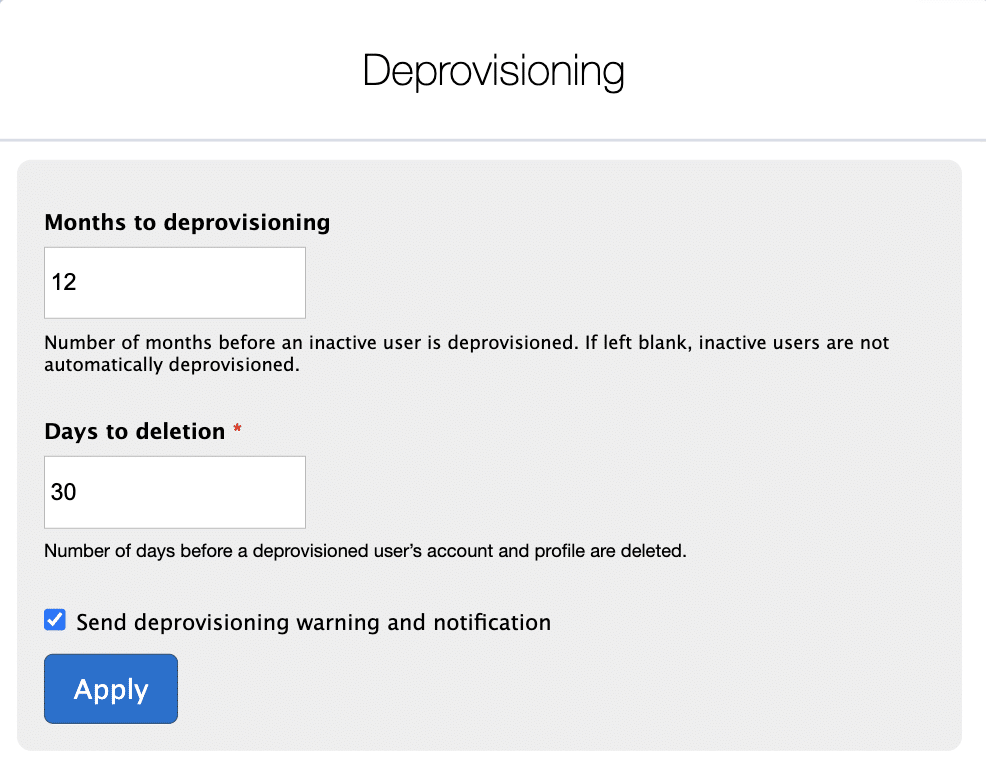The width and height of the screenshot is (986, 766).
Task: Click the word "Apply" on the button
Action: pyautogui.click(x=111, y=690)
